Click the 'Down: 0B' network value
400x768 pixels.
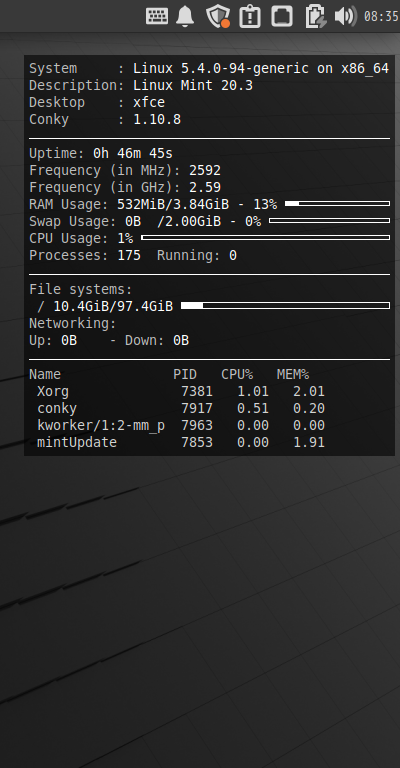[x=157, y=340]
